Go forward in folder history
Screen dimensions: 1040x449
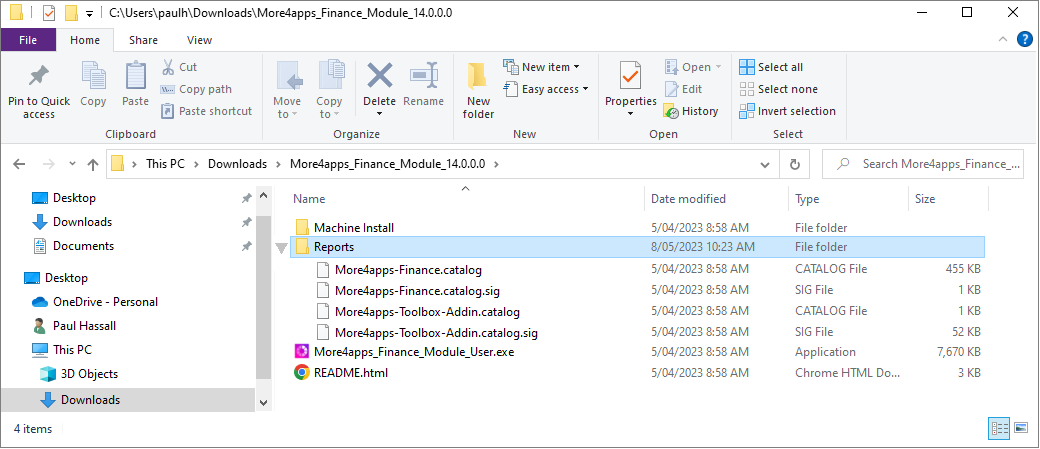48,164
